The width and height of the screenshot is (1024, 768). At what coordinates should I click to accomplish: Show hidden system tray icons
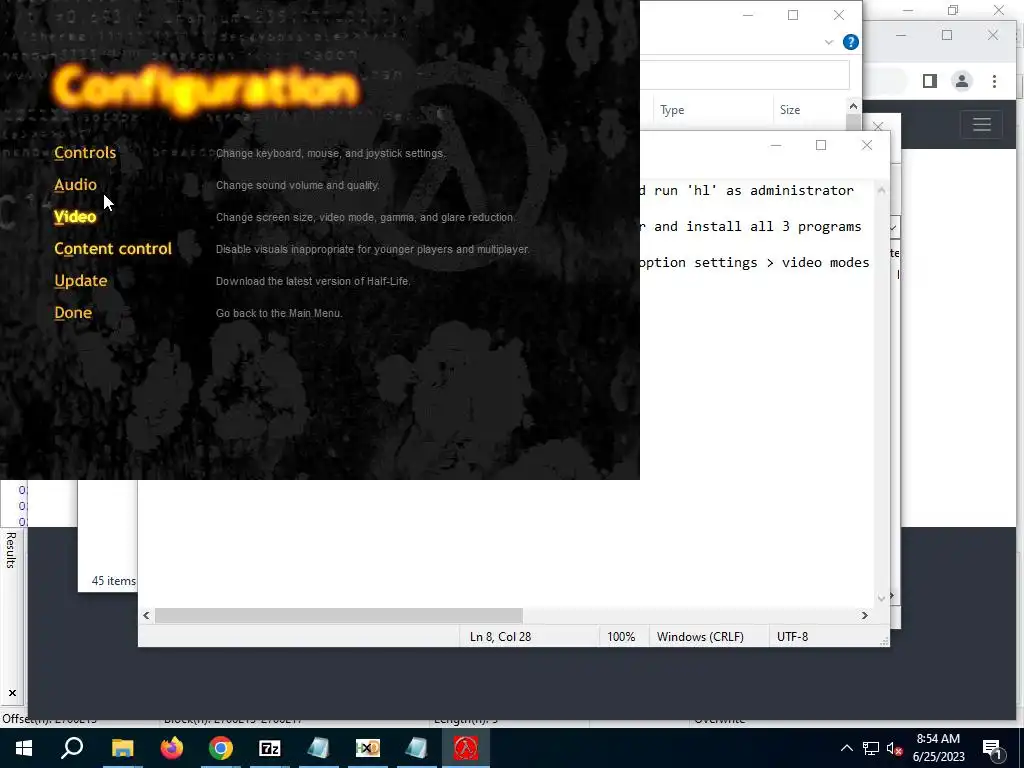846,748
